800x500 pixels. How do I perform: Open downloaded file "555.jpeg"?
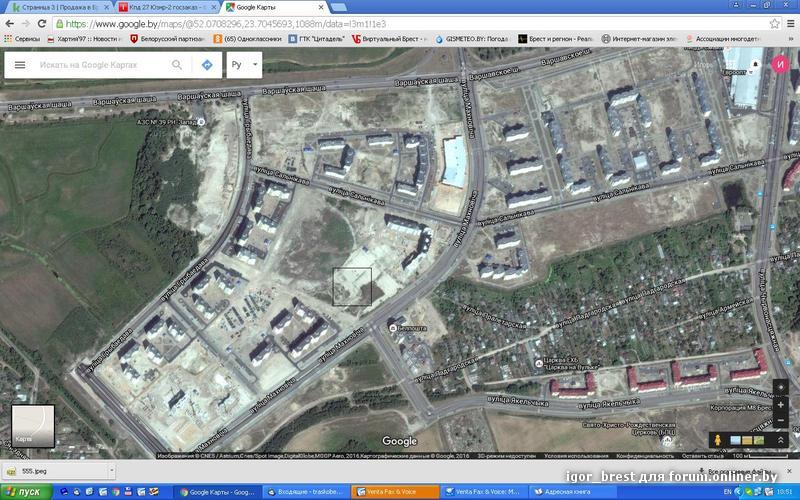pos(54,471)
